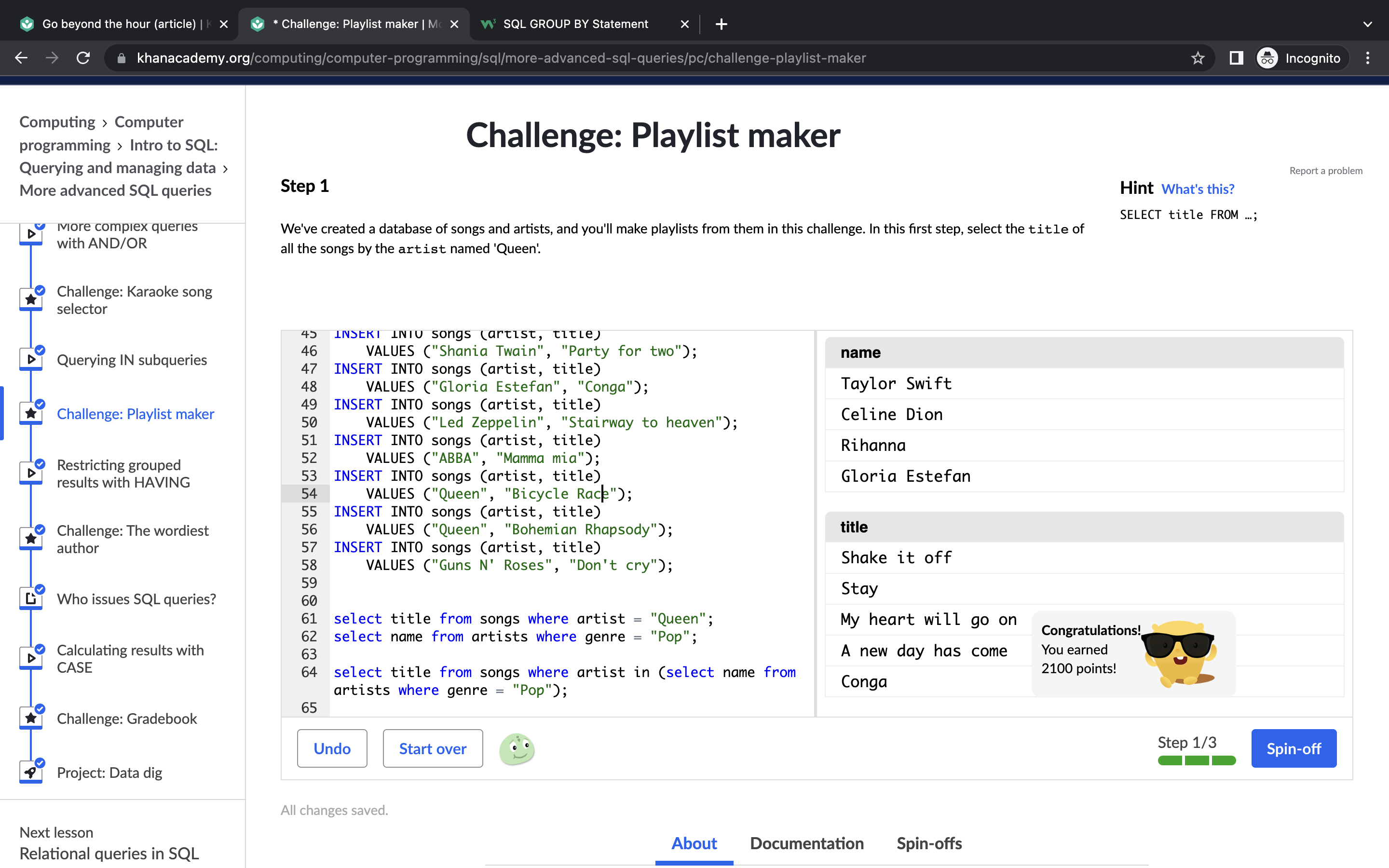
Task: Open the tab search chevron at top right
Action: (1368, 24)
